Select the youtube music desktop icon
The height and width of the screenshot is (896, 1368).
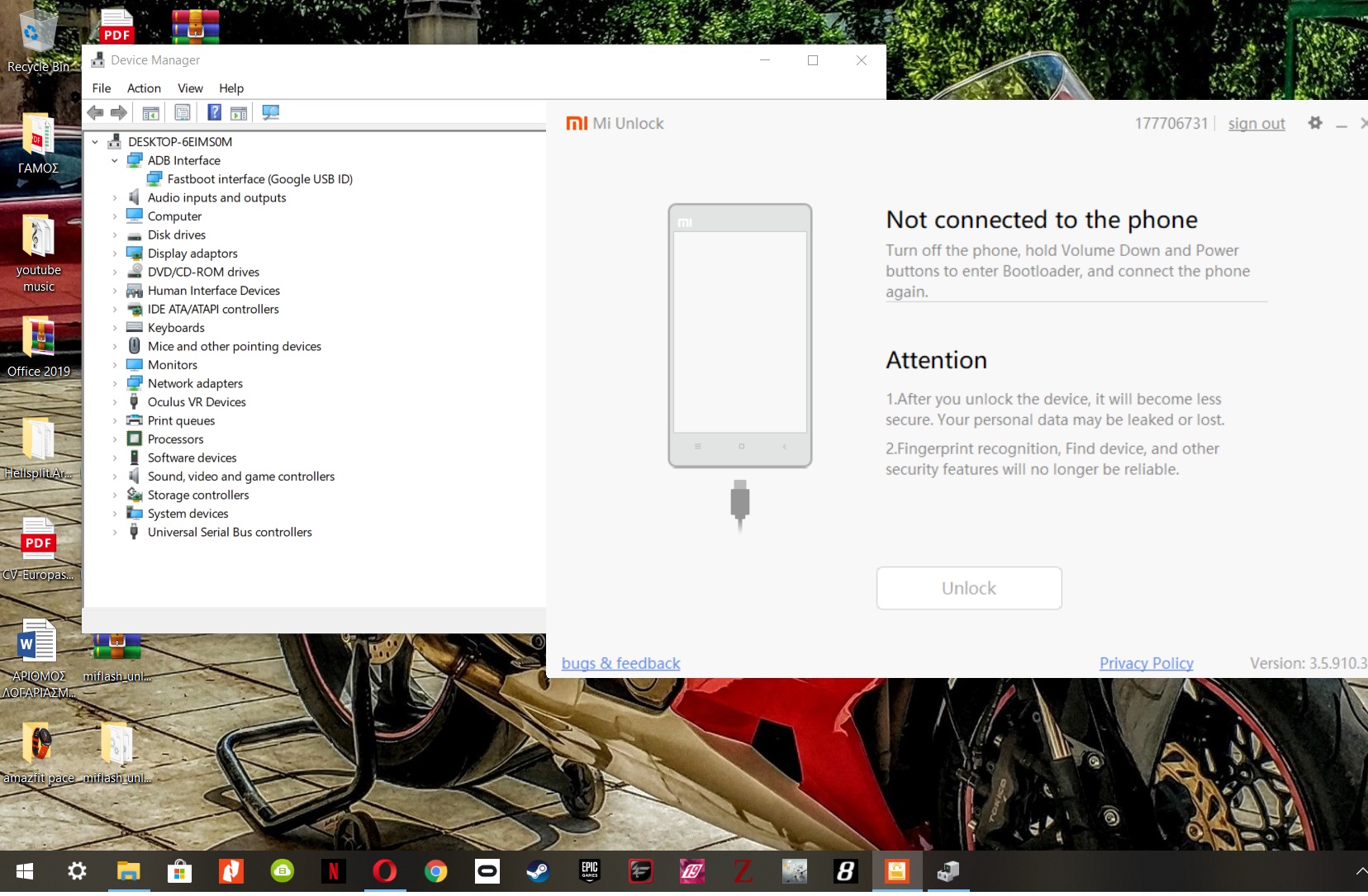[x=39, y=254]
